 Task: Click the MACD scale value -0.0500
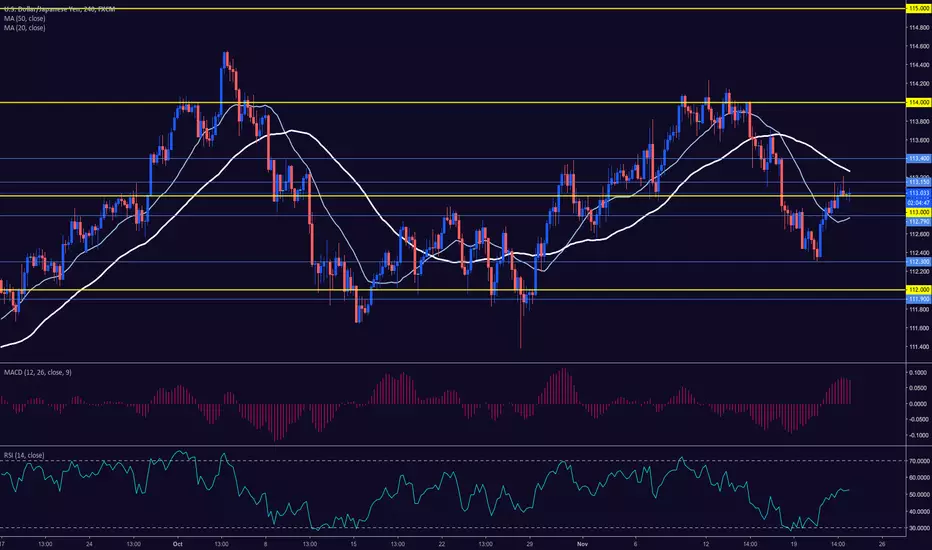(x=918, y=420)
